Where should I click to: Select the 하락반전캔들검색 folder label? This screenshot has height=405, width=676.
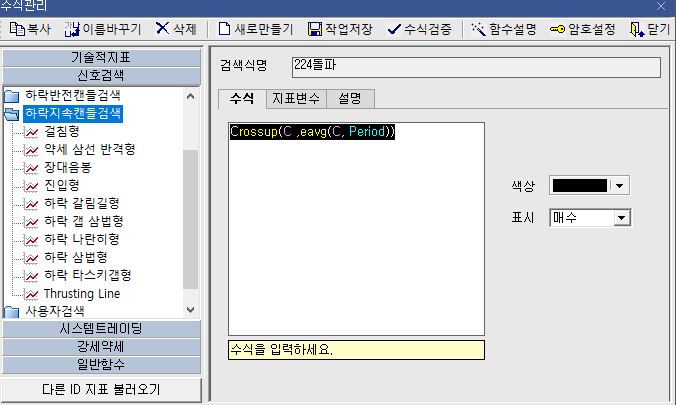point(73,95)
